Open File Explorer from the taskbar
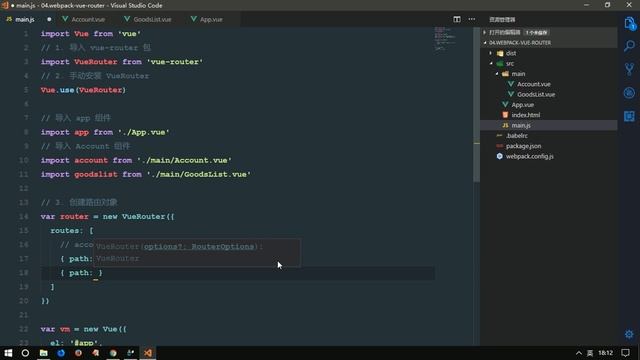The height and width of the screenshot is (360, 640). coord(43,353)
